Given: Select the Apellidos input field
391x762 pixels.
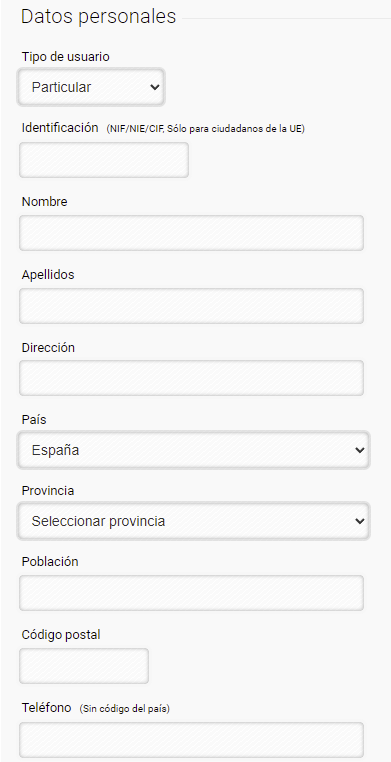Looking at the screenshot, I should coord(191,306).
